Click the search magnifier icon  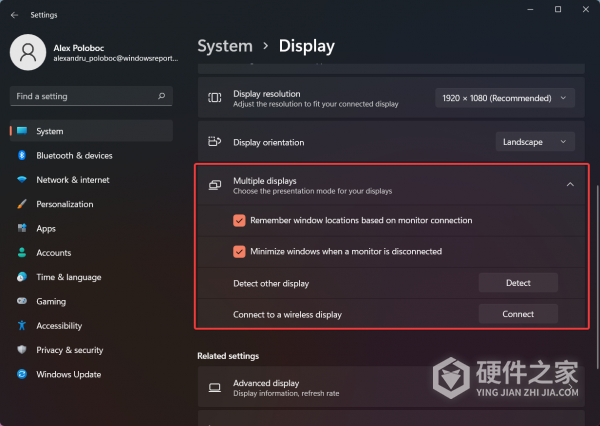click(x=161, y=96)
